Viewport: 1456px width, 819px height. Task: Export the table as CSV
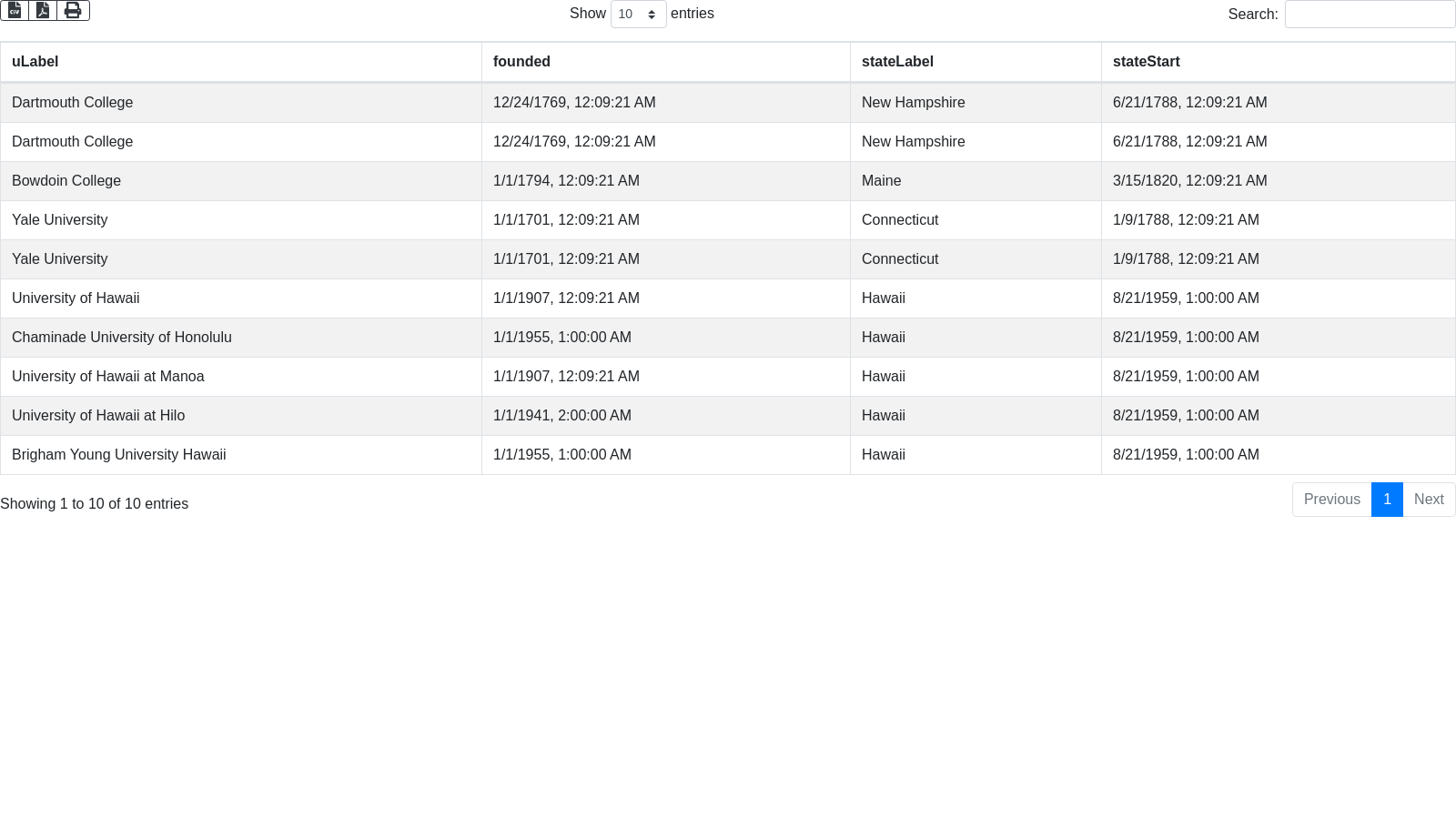coord(15,10)
